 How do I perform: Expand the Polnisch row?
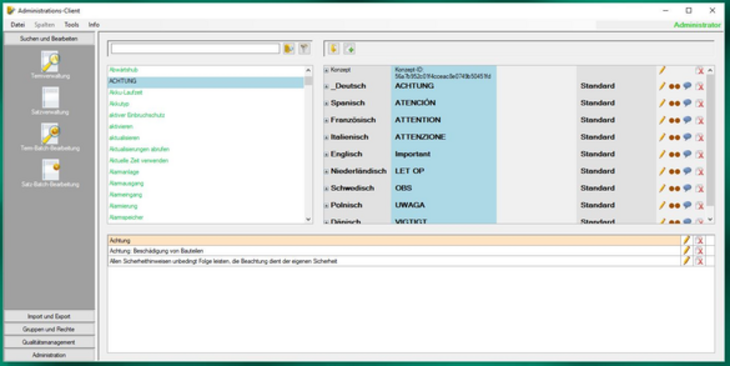pos(326,206)
